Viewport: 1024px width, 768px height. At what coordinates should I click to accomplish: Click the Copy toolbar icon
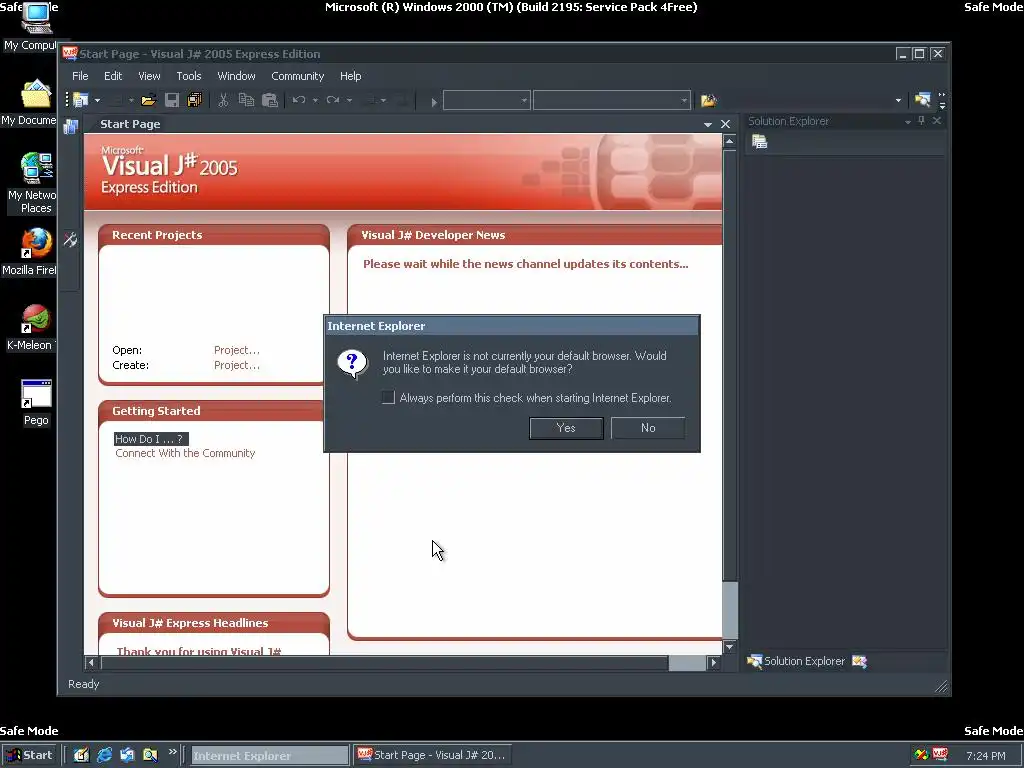[246, 100]
